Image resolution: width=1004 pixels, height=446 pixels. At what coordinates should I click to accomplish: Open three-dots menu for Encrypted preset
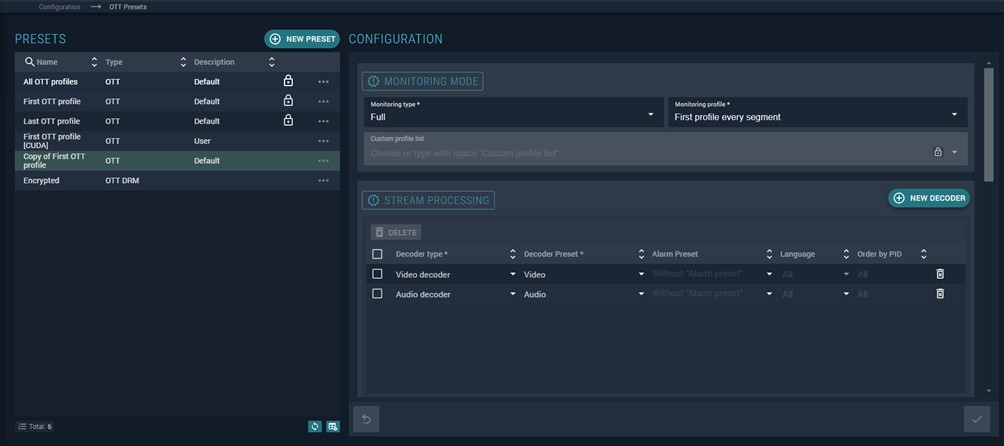tap(323, 181)
